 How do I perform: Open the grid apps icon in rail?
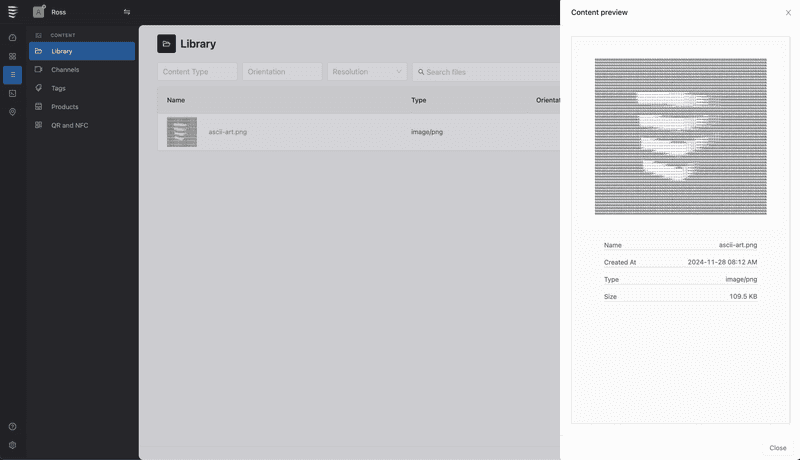(12, 56)
